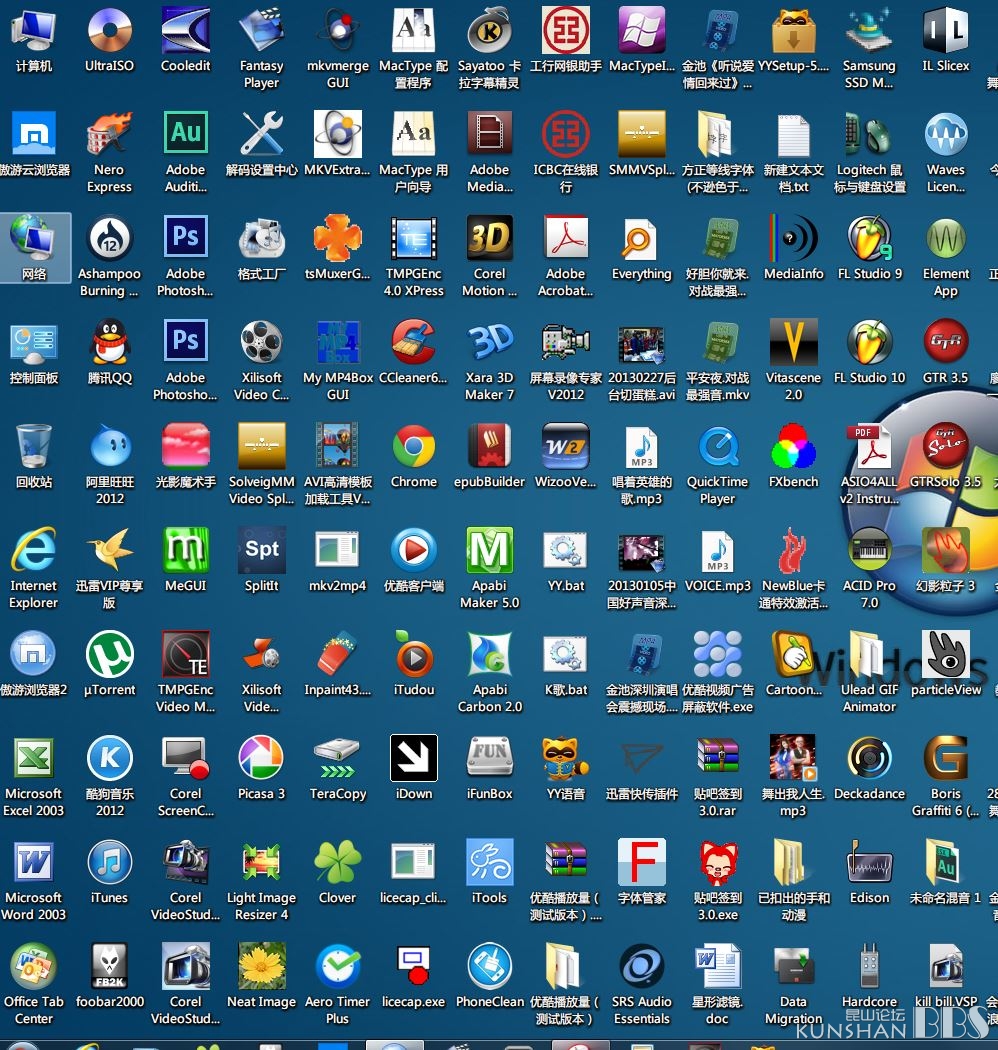Select TMPGEnc 4.0 XPress icon
This screenshot has width=998, height=1050.
pyautogui.click(x=414, y=238)
